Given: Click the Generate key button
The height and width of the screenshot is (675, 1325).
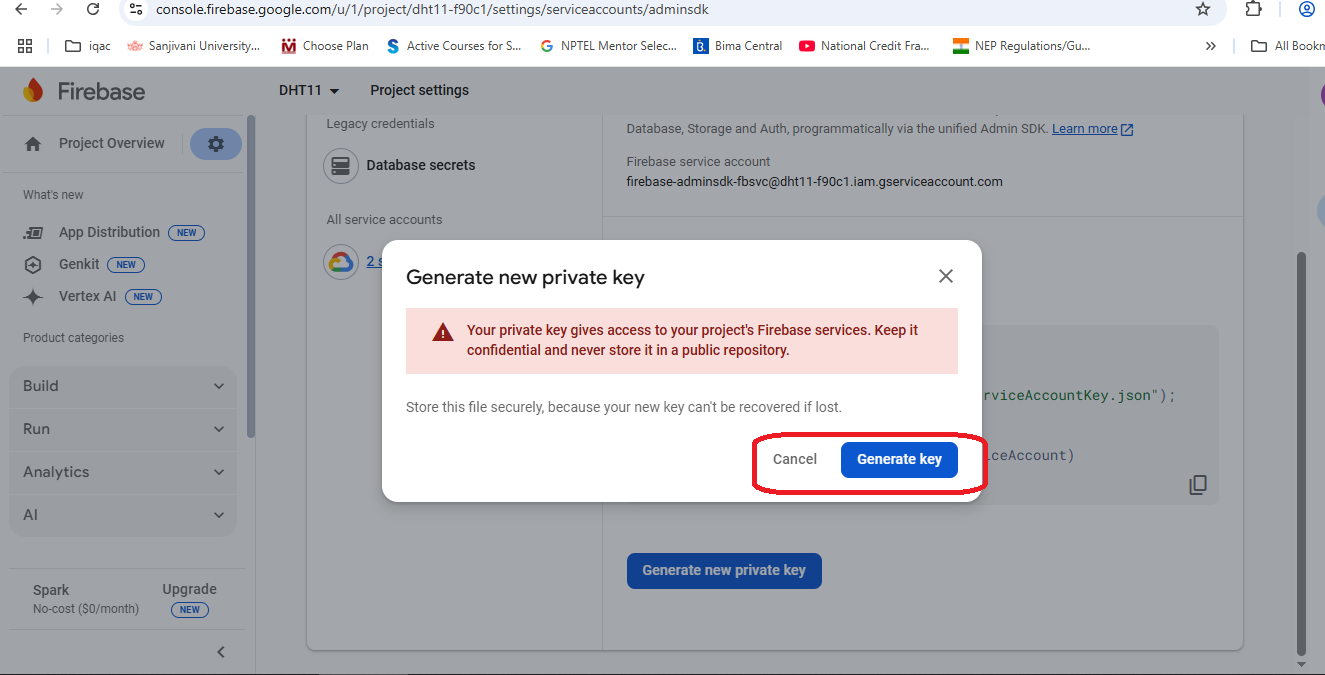Looking at the screenshot, I should click(x=899, y=459).
